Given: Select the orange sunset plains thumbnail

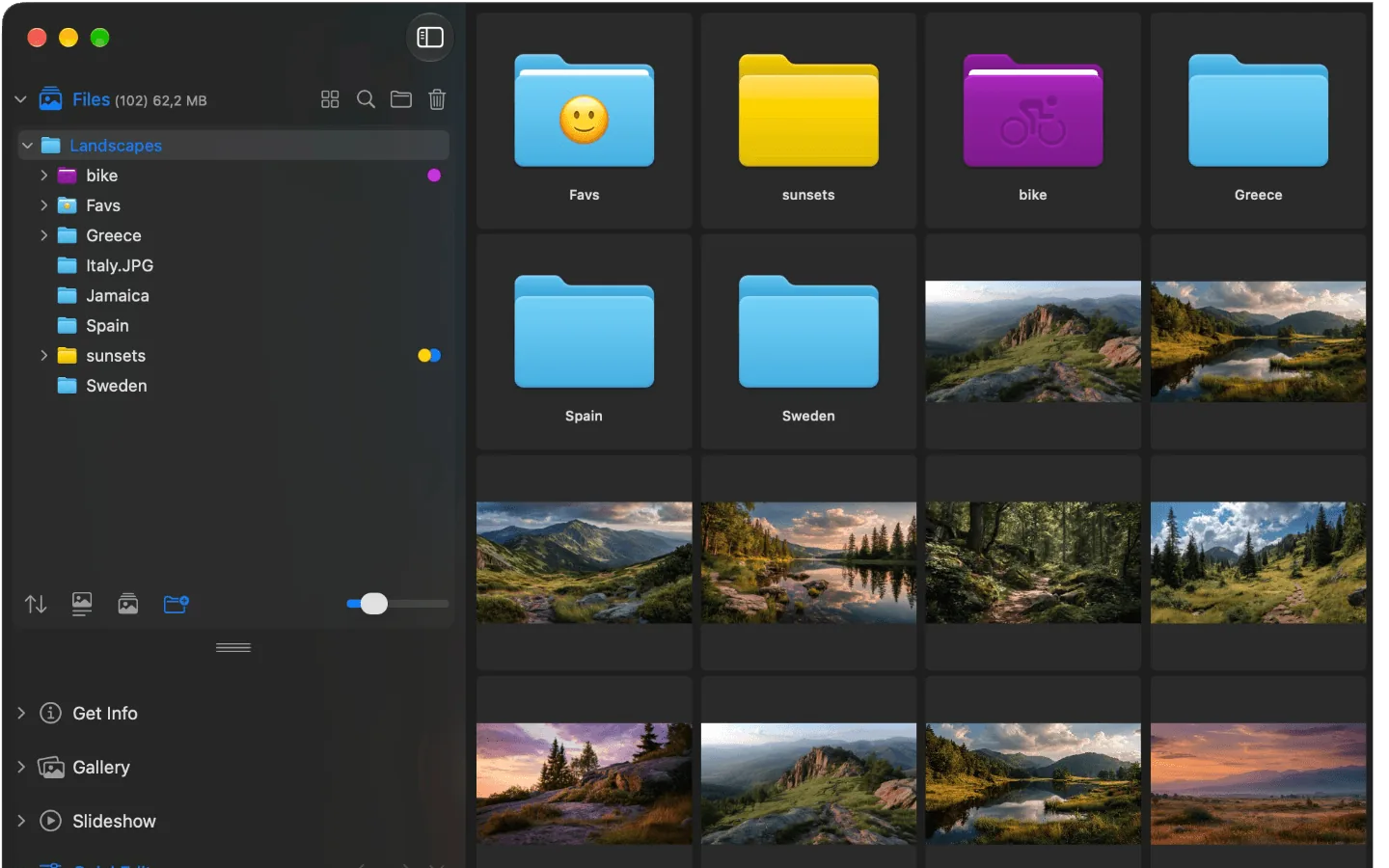Looking at the screenshot, I should [1258, 783].
